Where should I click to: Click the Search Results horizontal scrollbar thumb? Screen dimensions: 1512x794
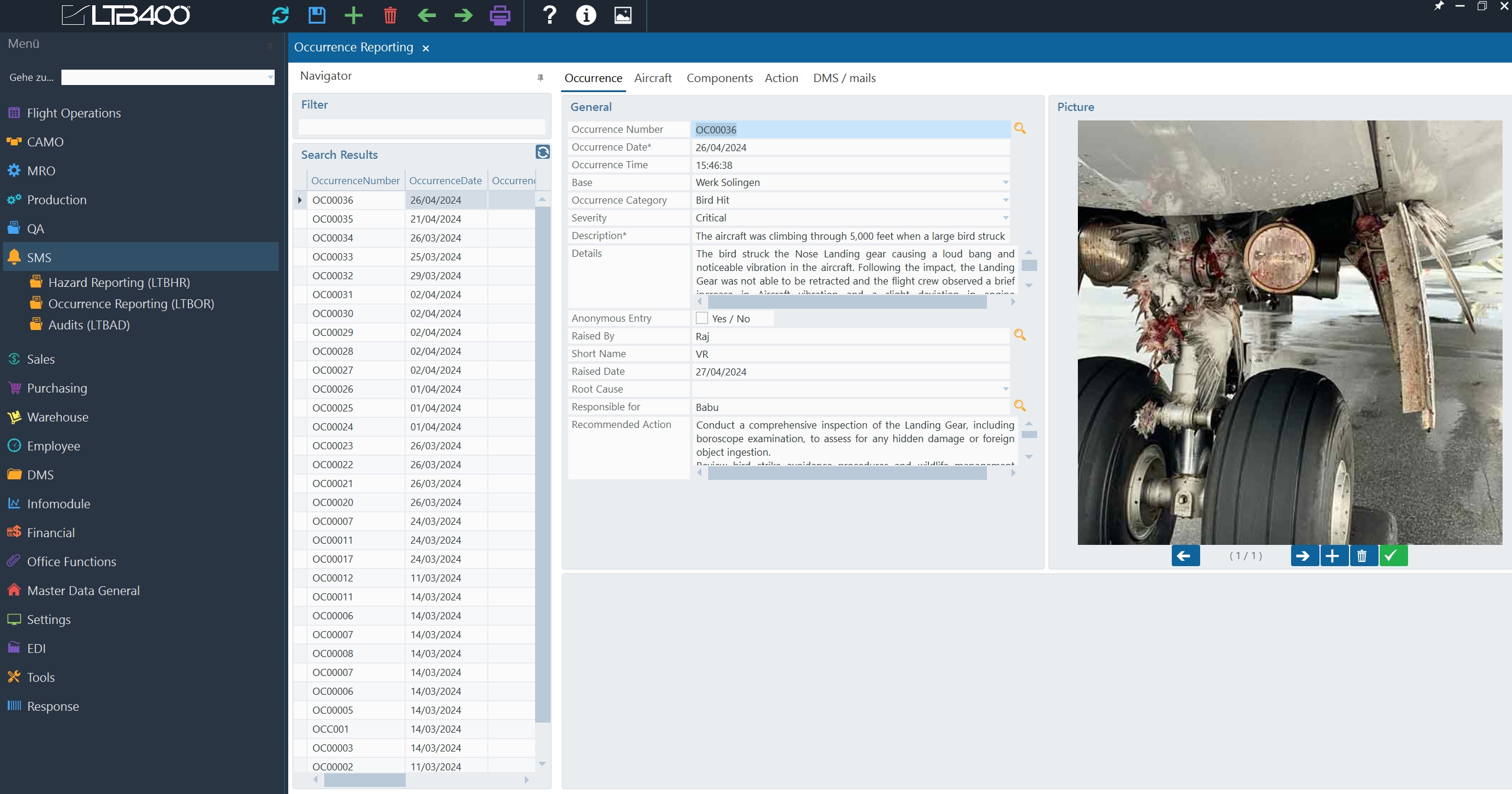[364, 780]
